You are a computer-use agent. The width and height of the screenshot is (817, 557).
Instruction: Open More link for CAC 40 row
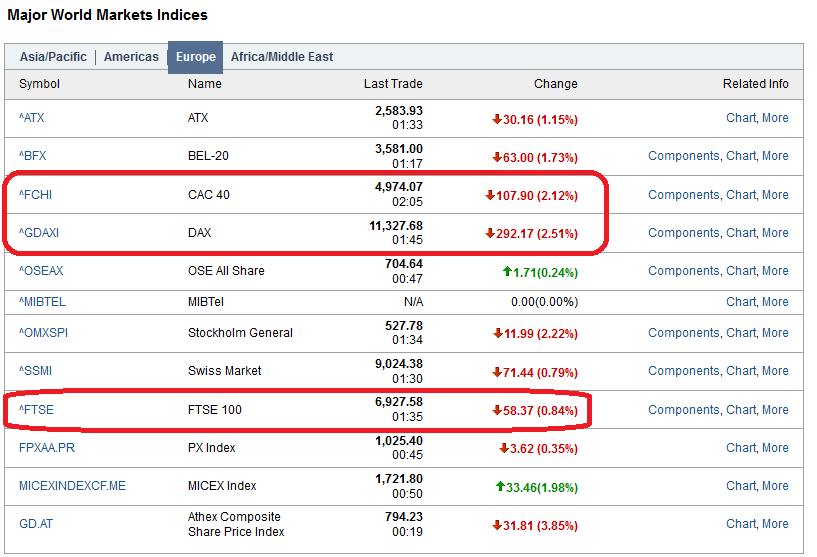coord(775,195)
